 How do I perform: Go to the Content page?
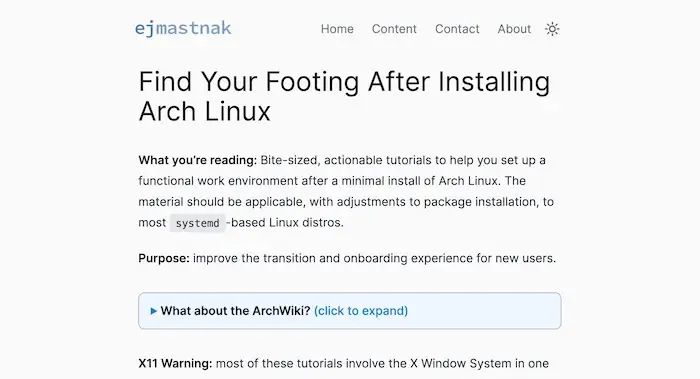[394, 29]
